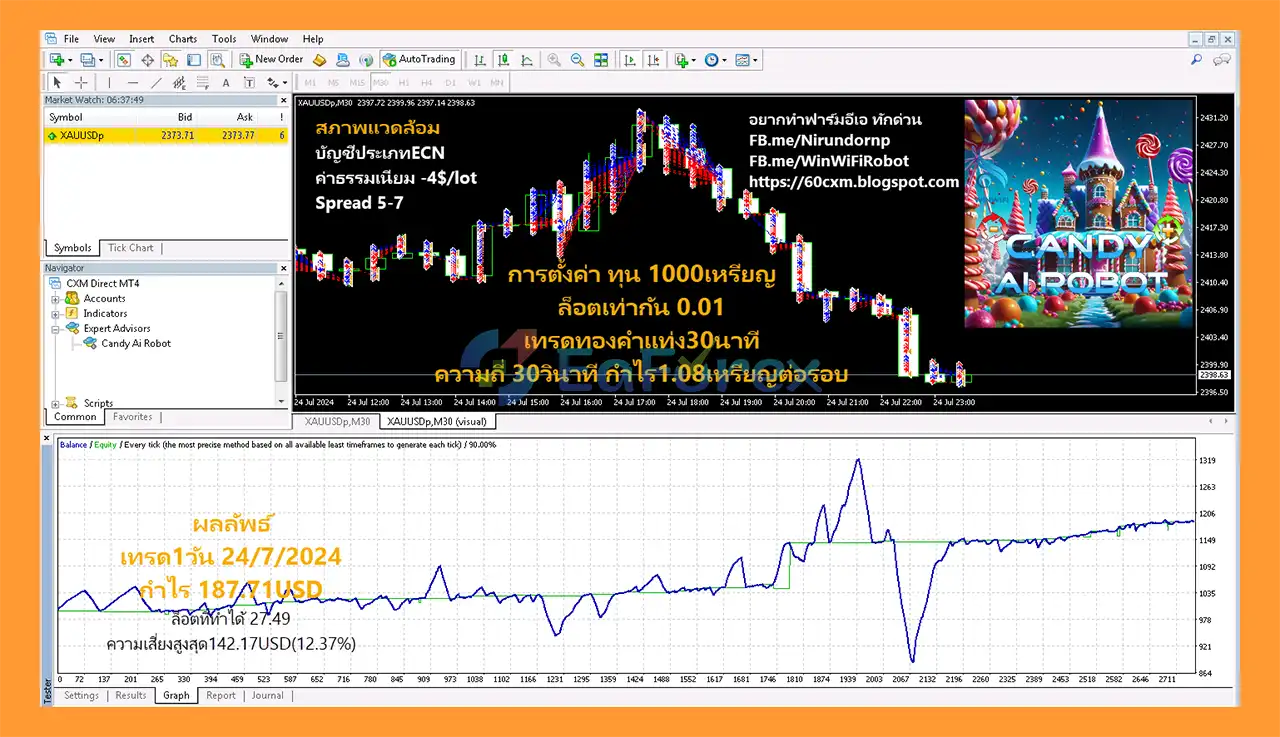Screen dimensions: 1280x737
Task: Select Candy Ai Robot in Navigator
Action: [x=135, y=343]
